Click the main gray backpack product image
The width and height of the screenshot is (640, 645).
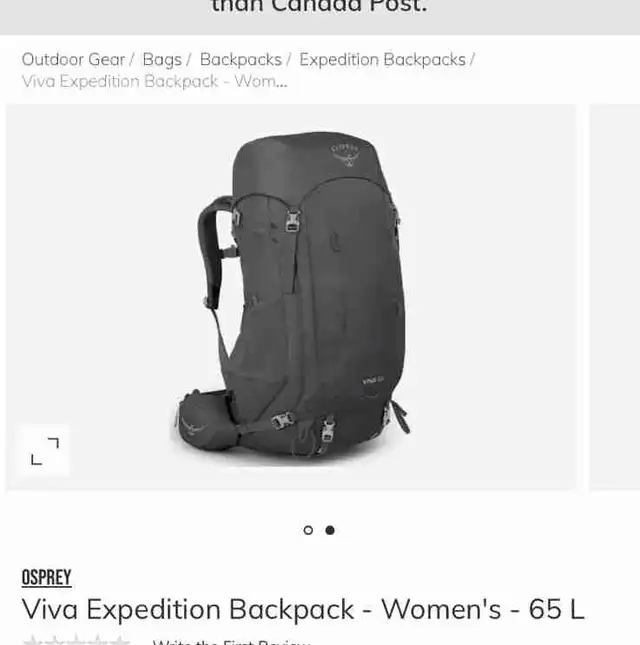point(291,297)
